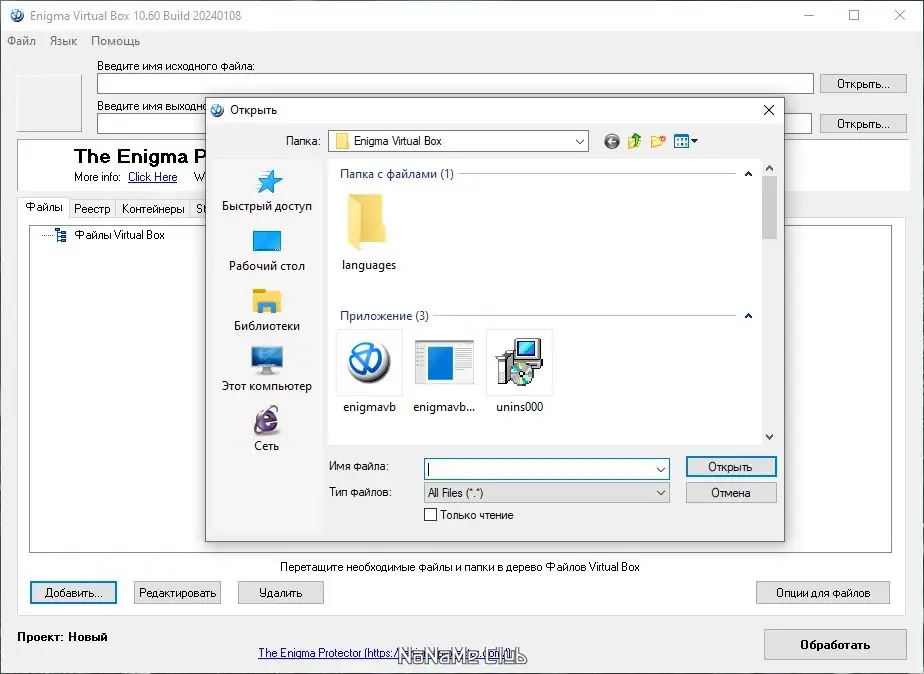This screenshot has height=674, width=924.
Task: Open the Язык menu
Action: (x=63, y=41)
